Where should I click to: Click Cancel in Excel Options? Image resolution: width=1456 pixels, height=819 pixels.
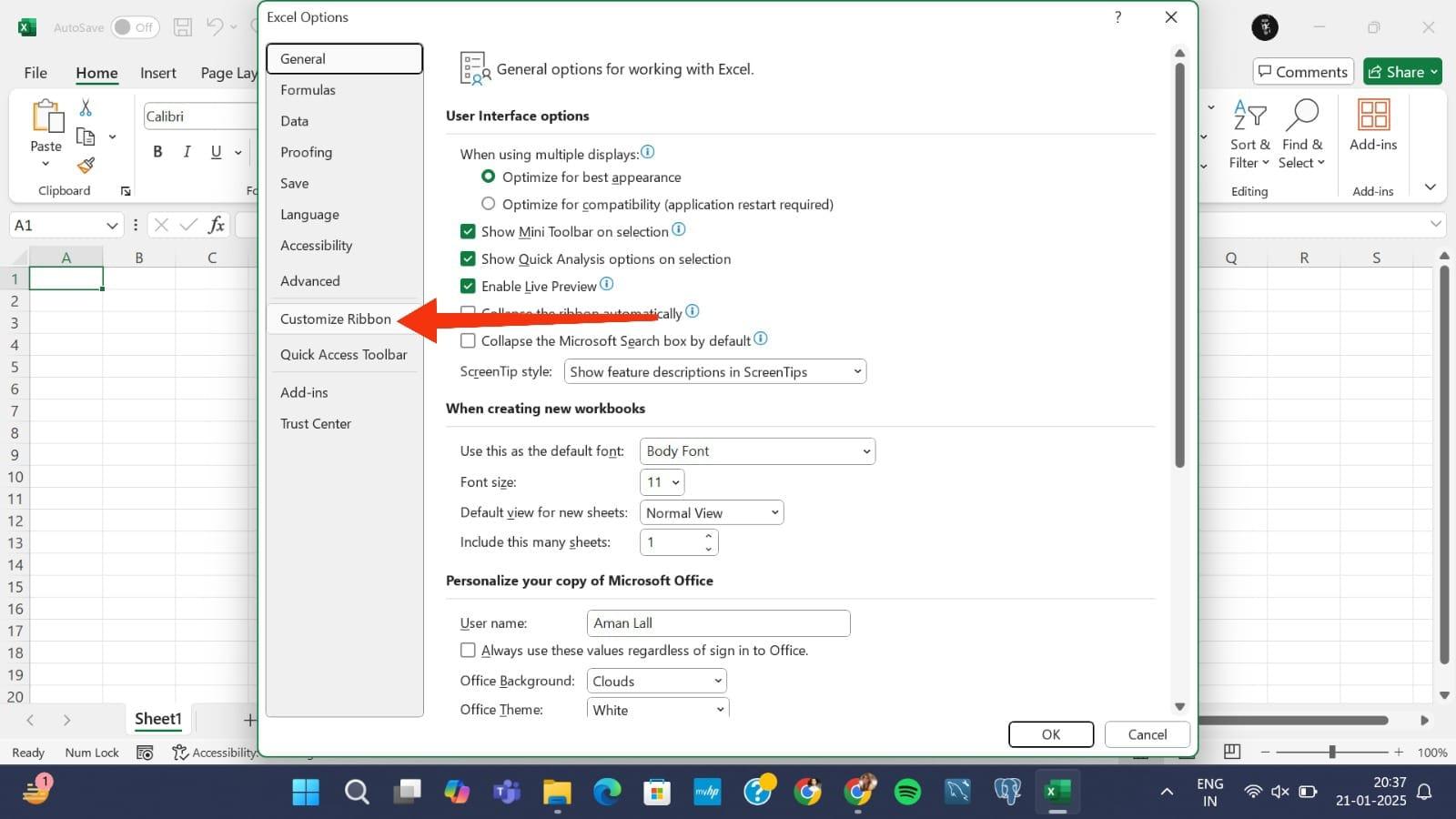pyautogui.click(x=1148, y=734)
